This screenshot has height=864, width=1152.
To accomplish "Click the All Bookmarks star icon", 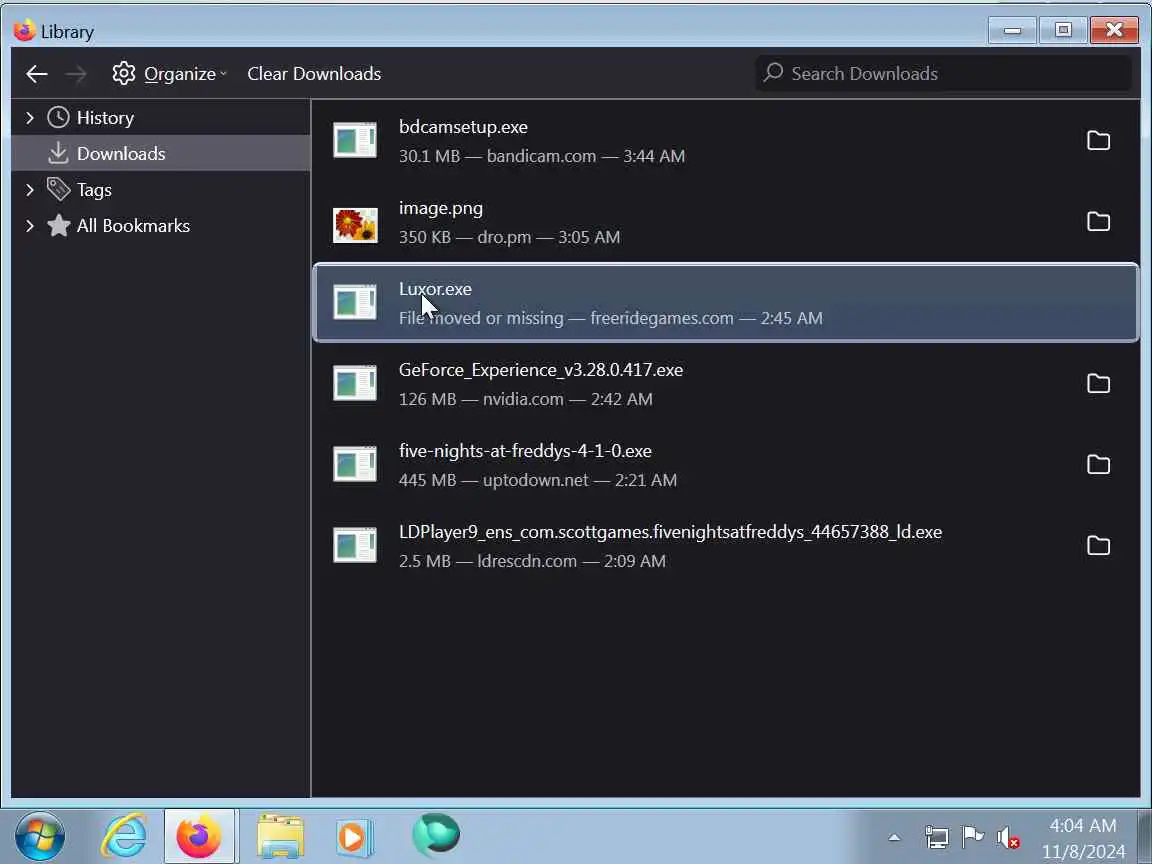I will (x=58, y=226).
